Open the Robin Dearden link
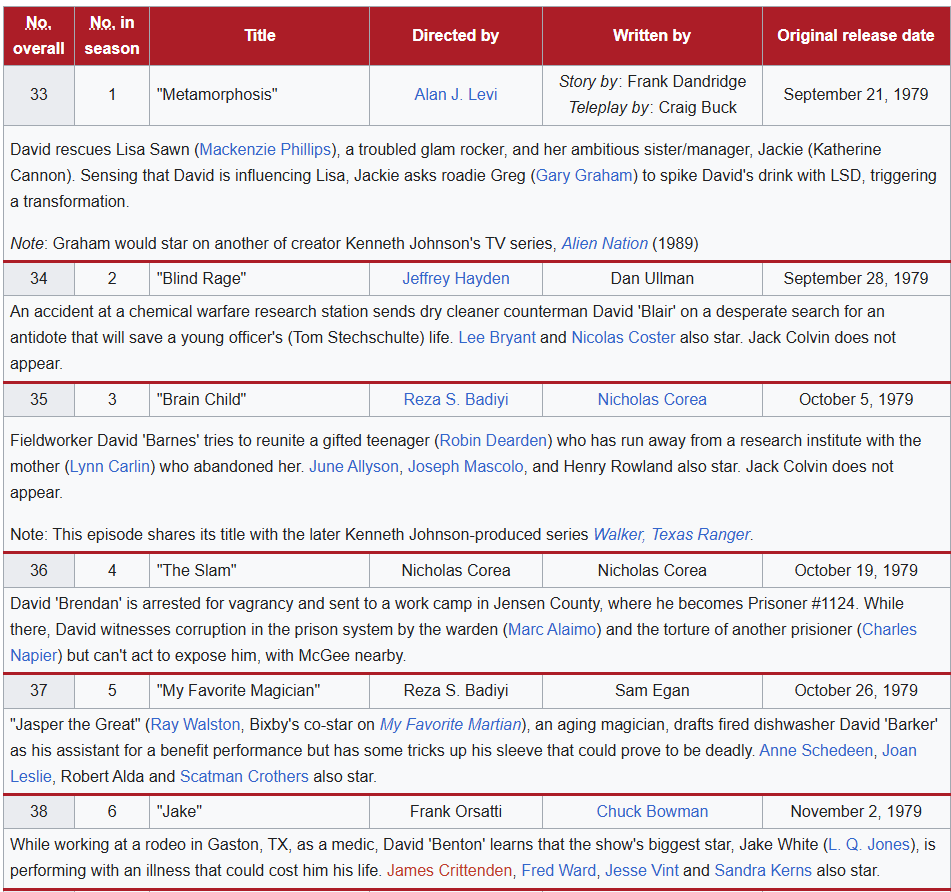Image resolution: width=951 pixels, height=892 pixels. 493,440
